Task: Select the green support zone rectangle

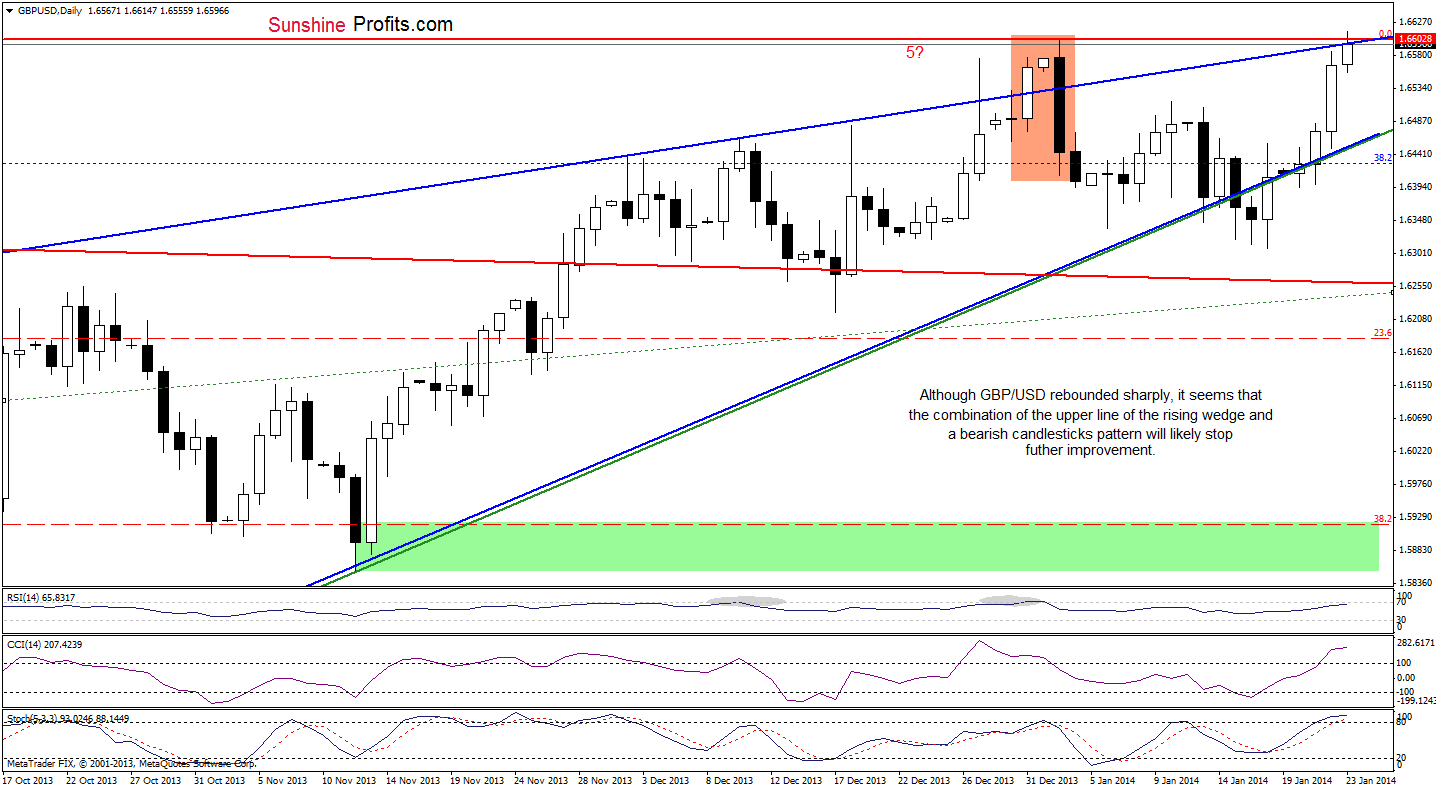Action: click(x=867, y=546)
